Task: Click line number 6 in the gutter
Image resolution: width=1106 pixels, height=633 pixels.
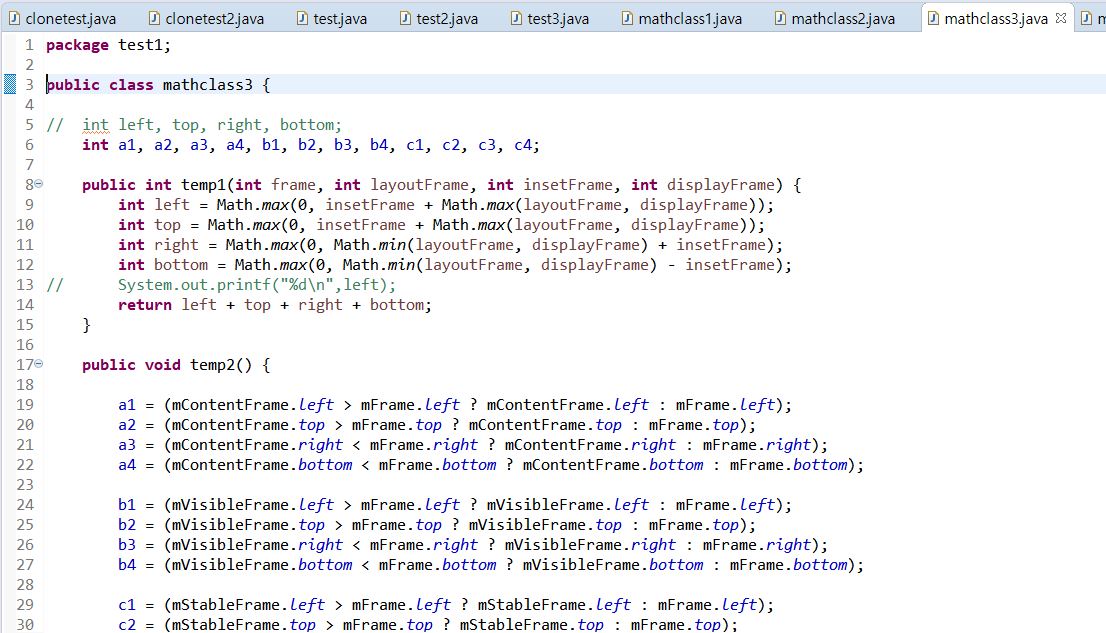Action: pyautogui.click(x=29, y=145)
